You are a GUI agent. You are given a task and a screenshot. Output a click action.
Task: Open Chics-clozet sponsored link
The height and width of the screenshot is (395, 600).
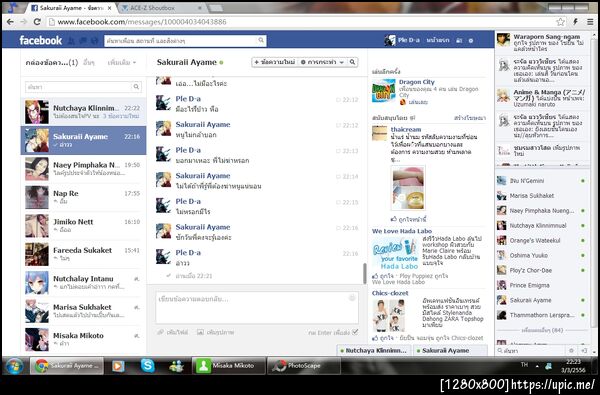point(390,293)
